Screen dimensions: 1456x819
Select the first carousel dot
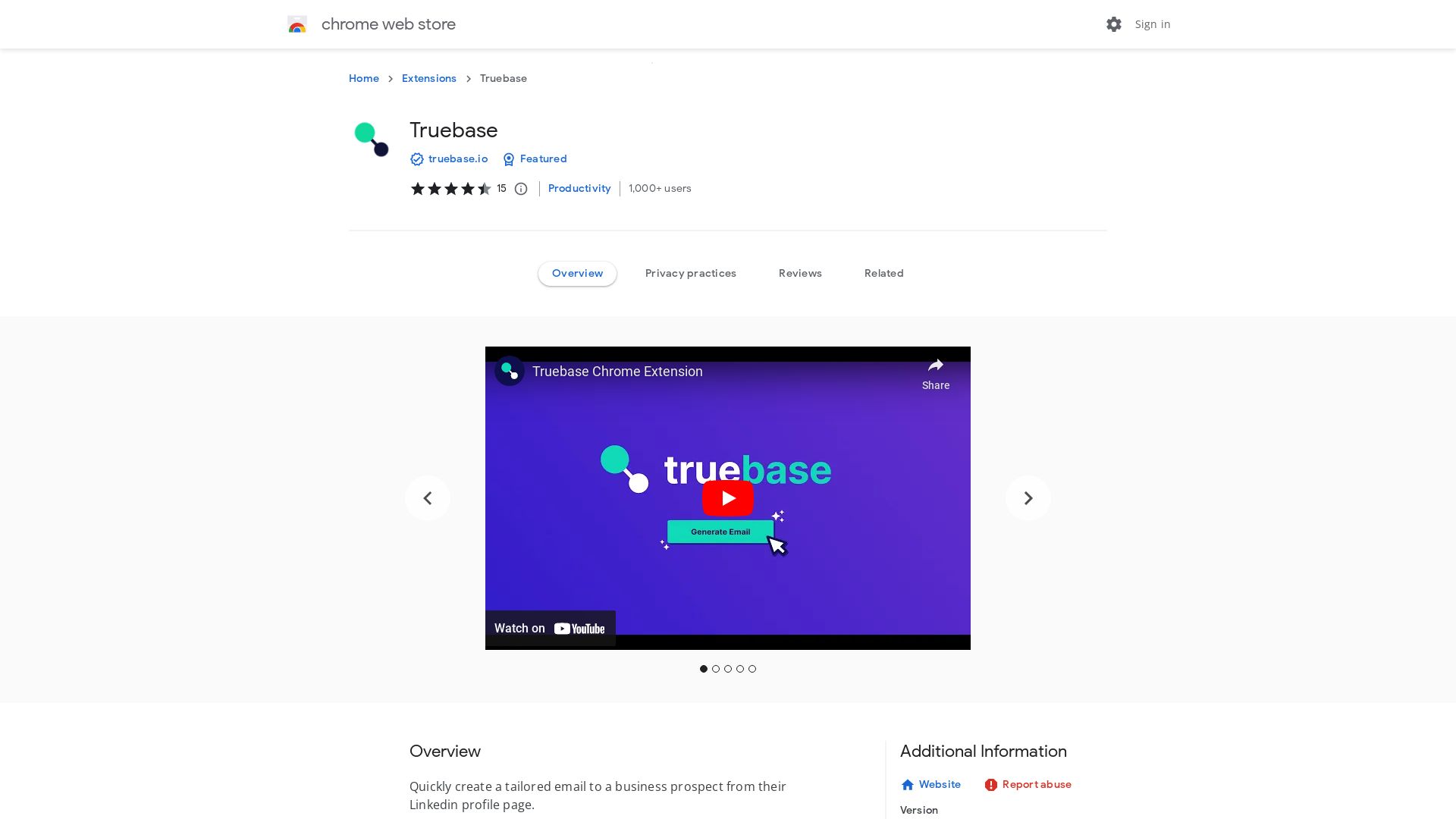click(704, 669)
